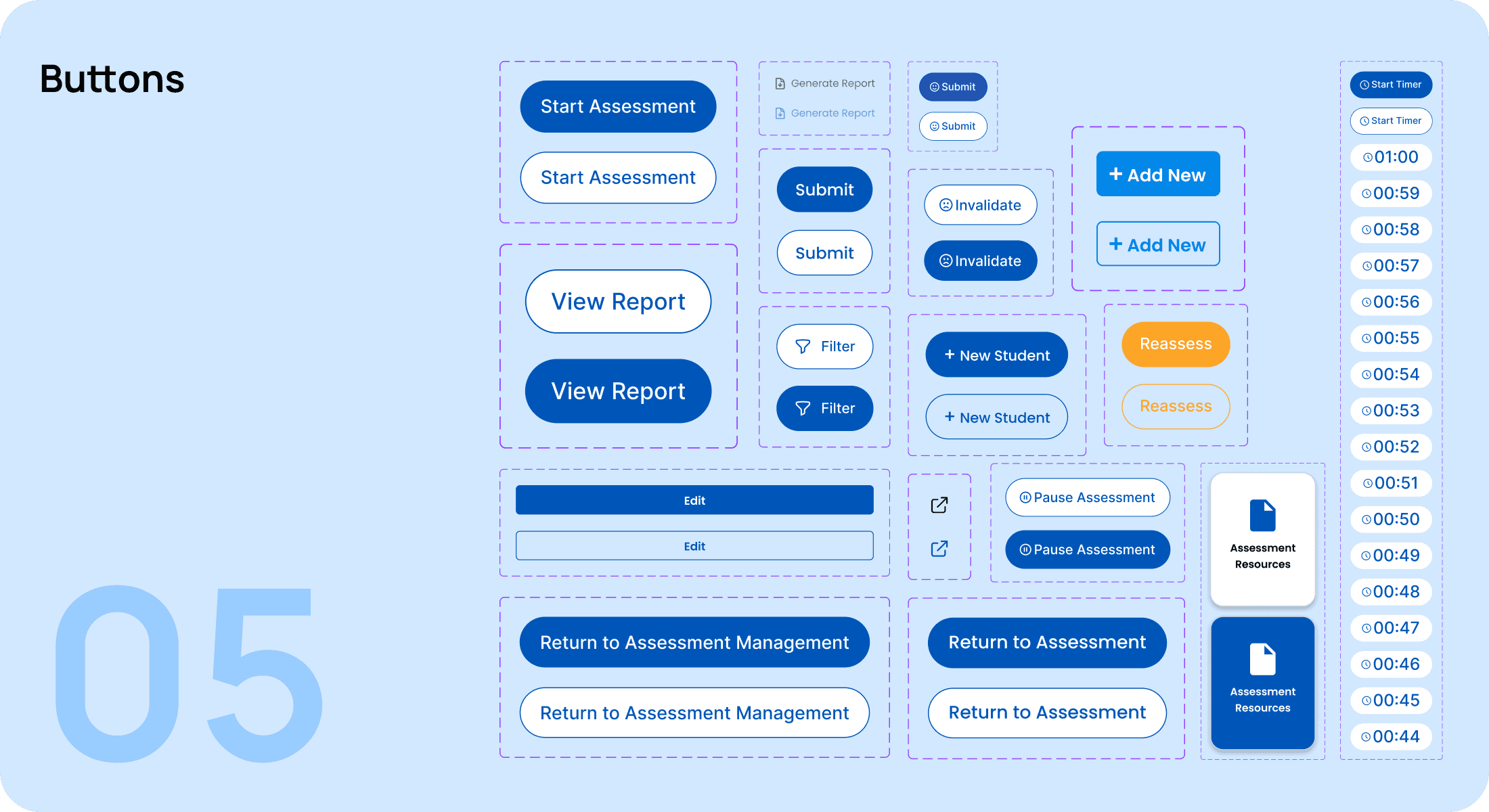Click the filled blue Edit bar

point(694,500)
